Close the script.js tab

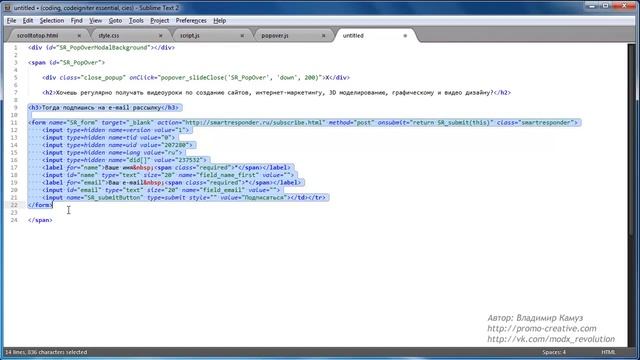click(242, 36)
